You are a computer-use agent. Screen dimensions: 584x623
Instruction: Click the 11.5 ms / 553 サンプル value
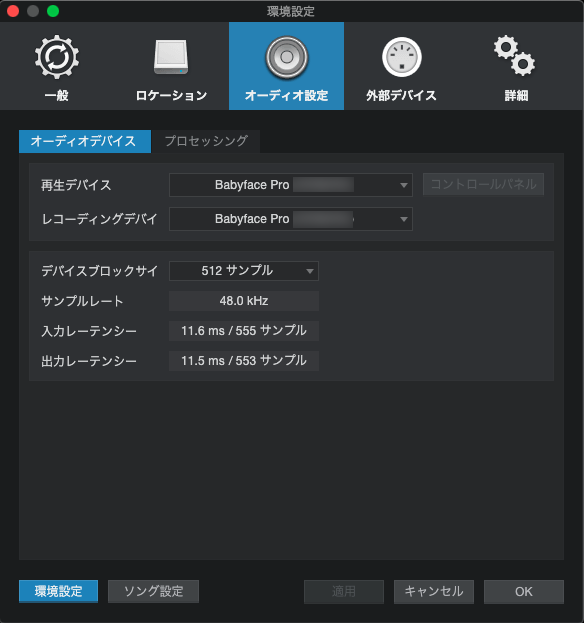(x=244, y=361)
